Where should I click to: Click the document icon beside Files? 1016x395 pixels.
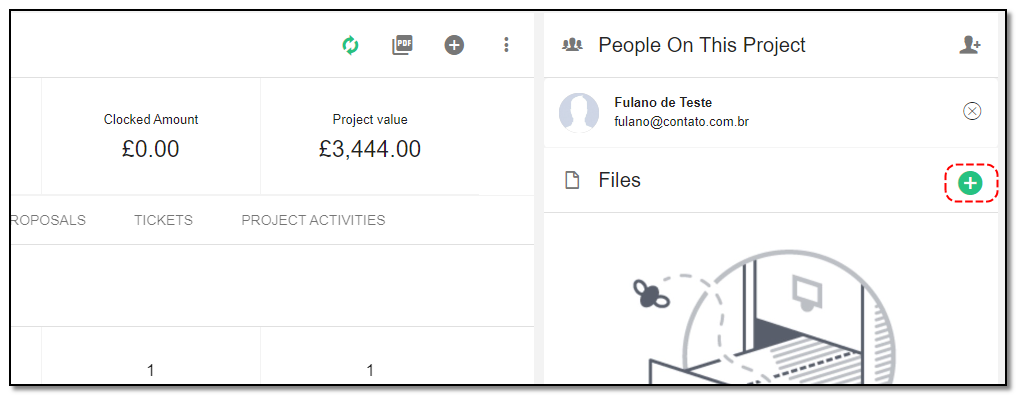(x=572, y=181)
